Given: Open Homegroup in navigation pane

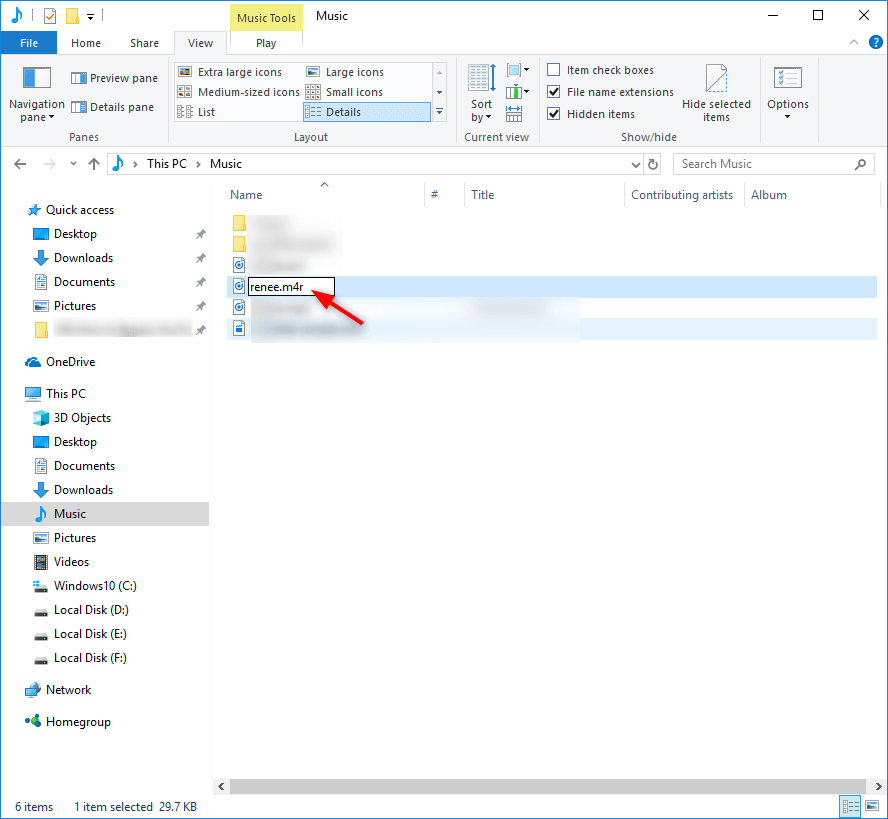Looking at the screenshot, I should click(x=78, y=722).
